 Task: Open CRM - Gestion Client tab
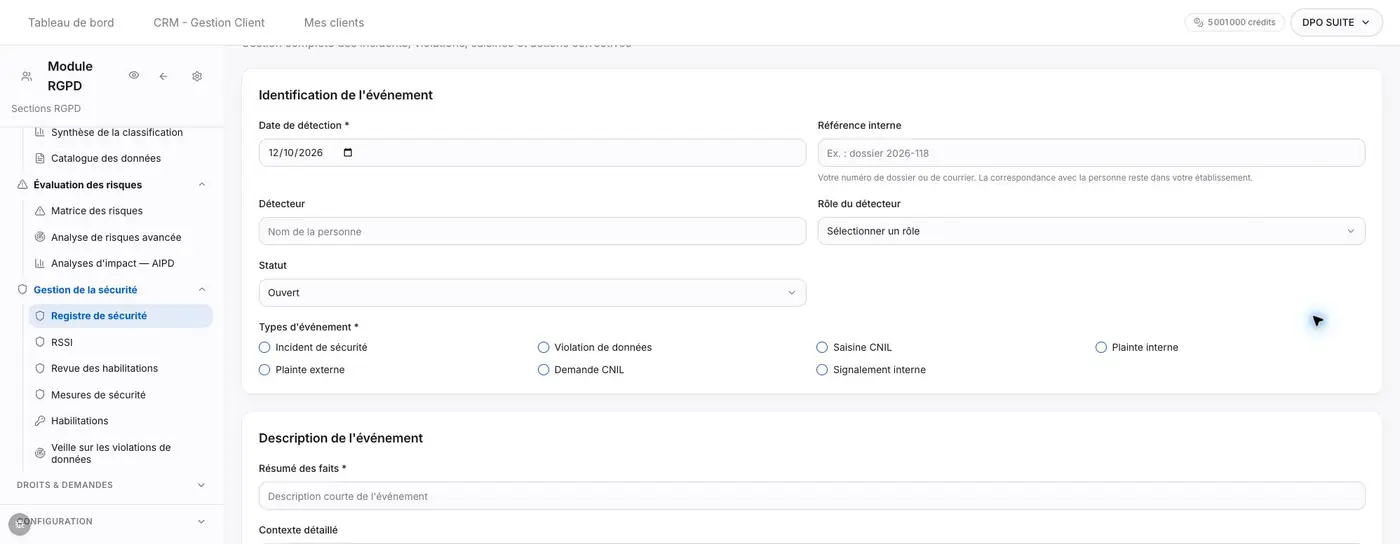[x=209, y=22]
